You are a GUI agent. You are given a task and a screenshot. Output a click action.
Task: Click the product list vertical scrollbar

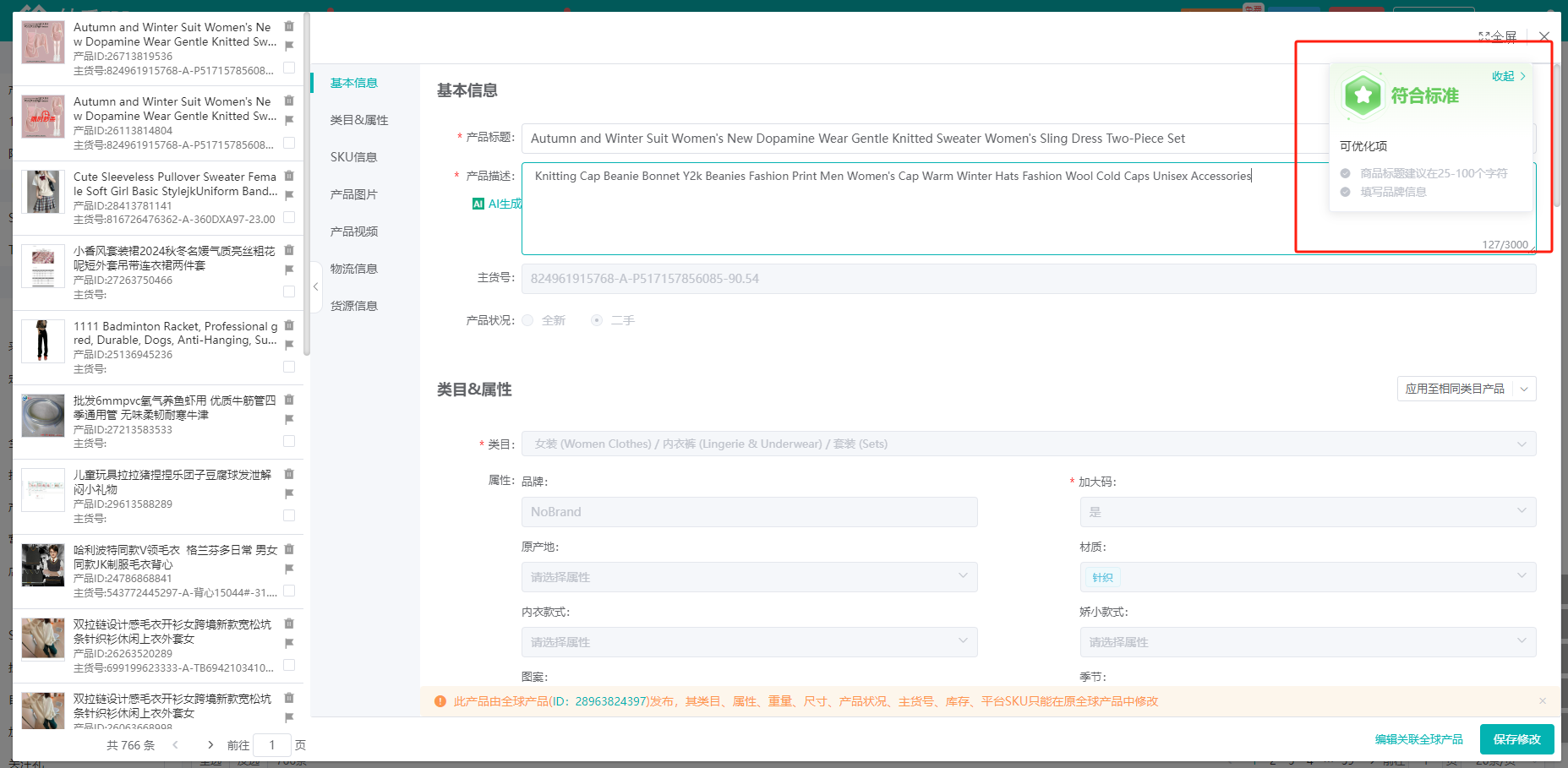click(x=306, y=186)
